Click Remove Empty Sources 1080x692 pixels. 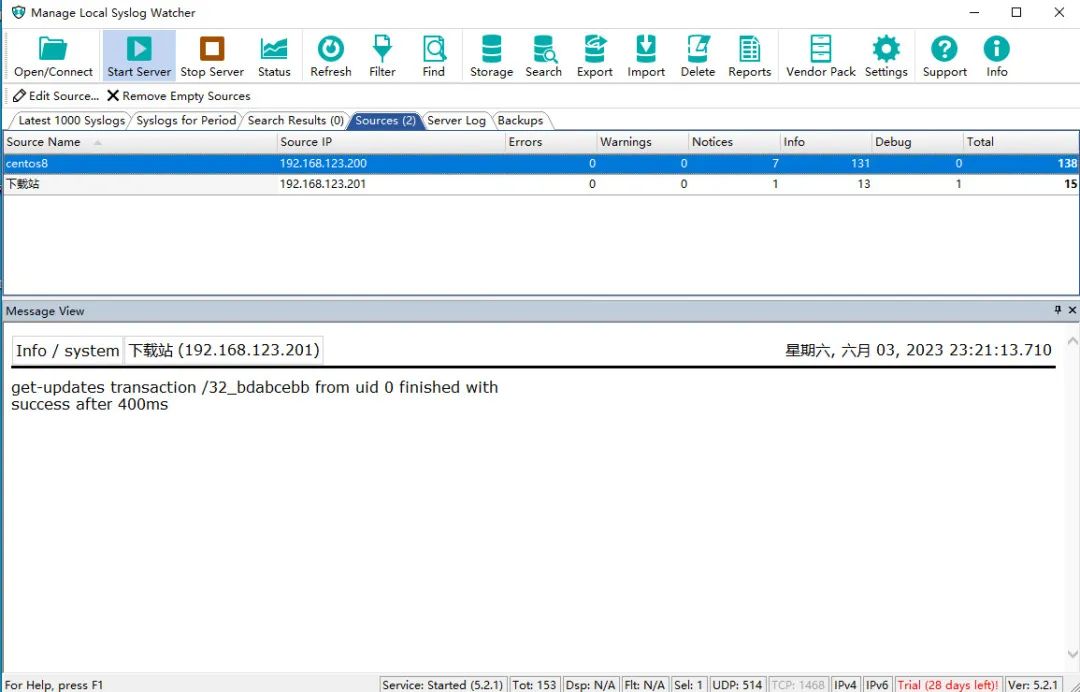point(179,96)
